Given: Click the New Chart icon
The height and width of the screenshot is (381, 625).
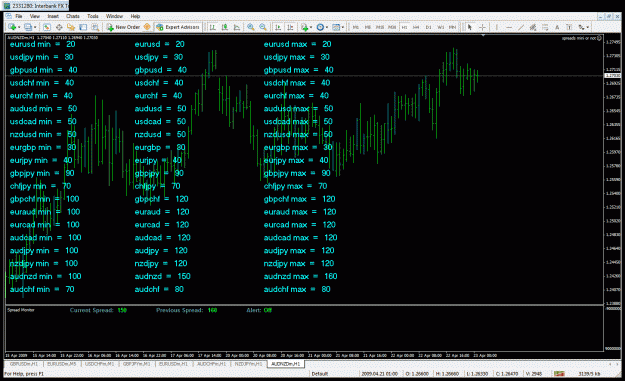Looking at the screenshot, I should 12,27.
